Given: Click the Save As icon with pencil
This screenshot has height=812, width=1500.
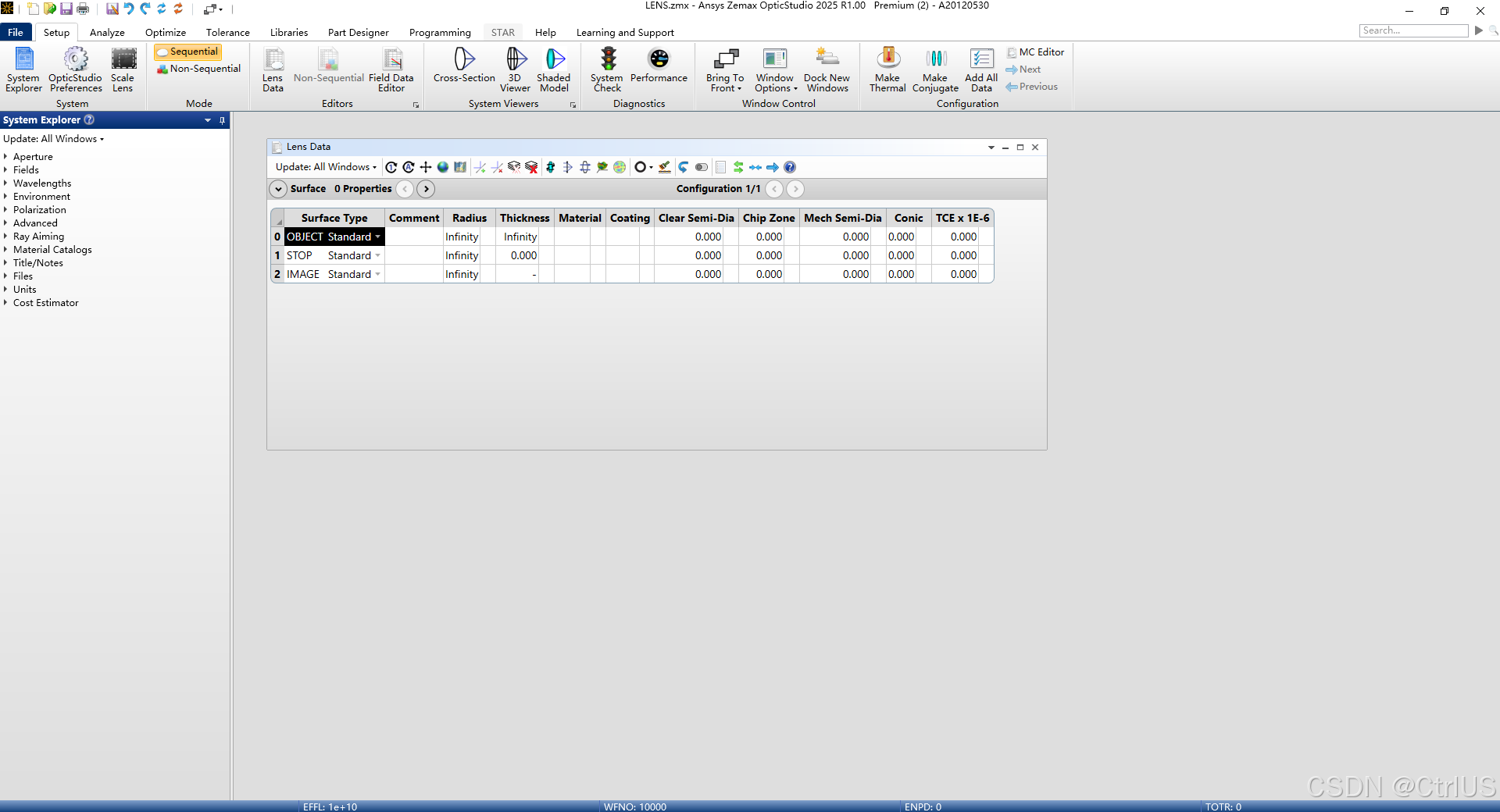Looking at the screenshot, I should (x=112, y=9).
